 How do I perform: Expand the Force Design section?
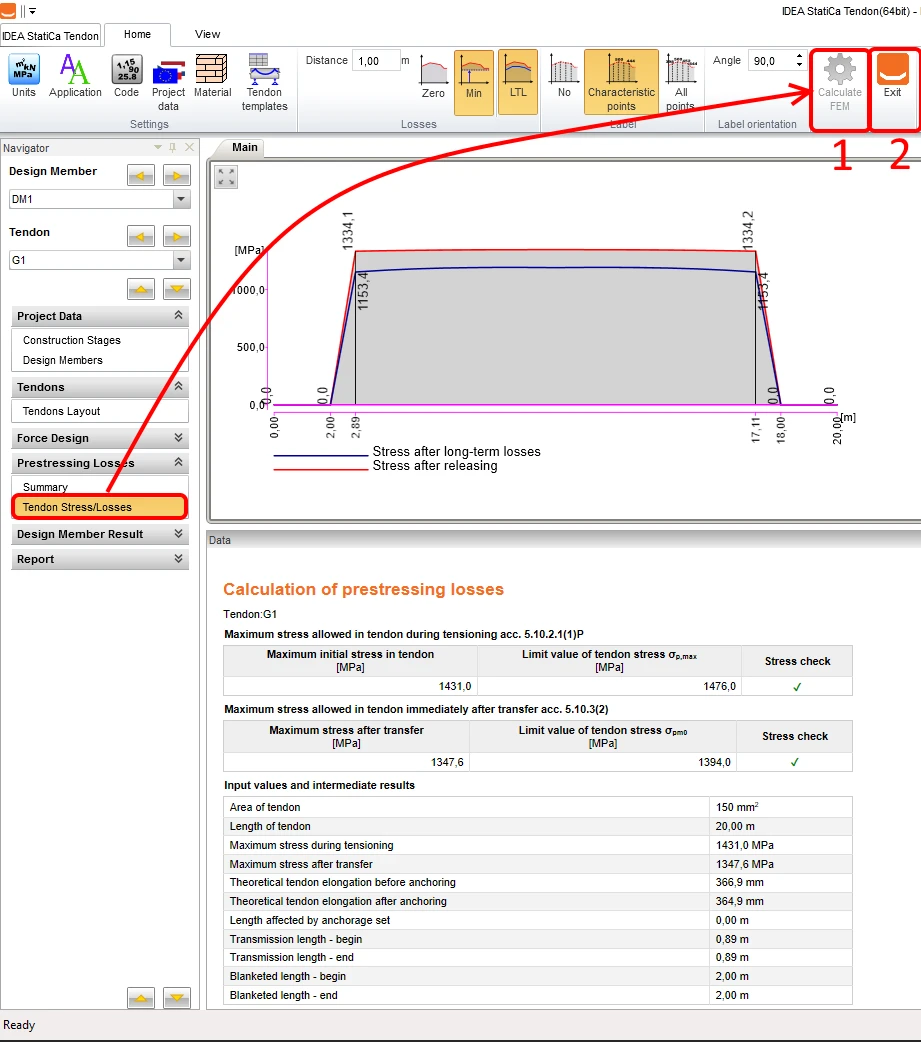(x=100, y=438)
